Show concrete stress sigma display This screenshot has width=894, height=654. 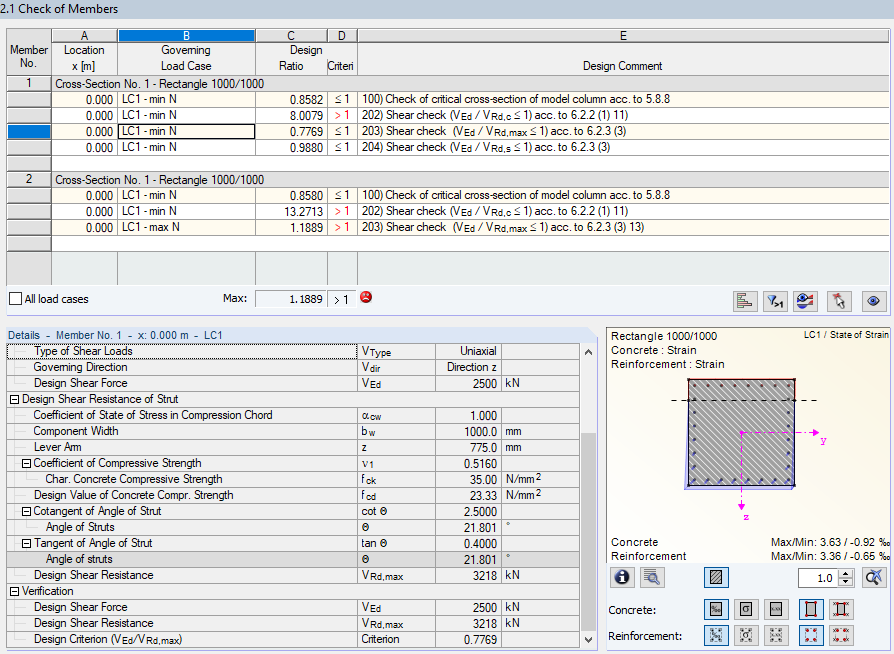(746, 610)
